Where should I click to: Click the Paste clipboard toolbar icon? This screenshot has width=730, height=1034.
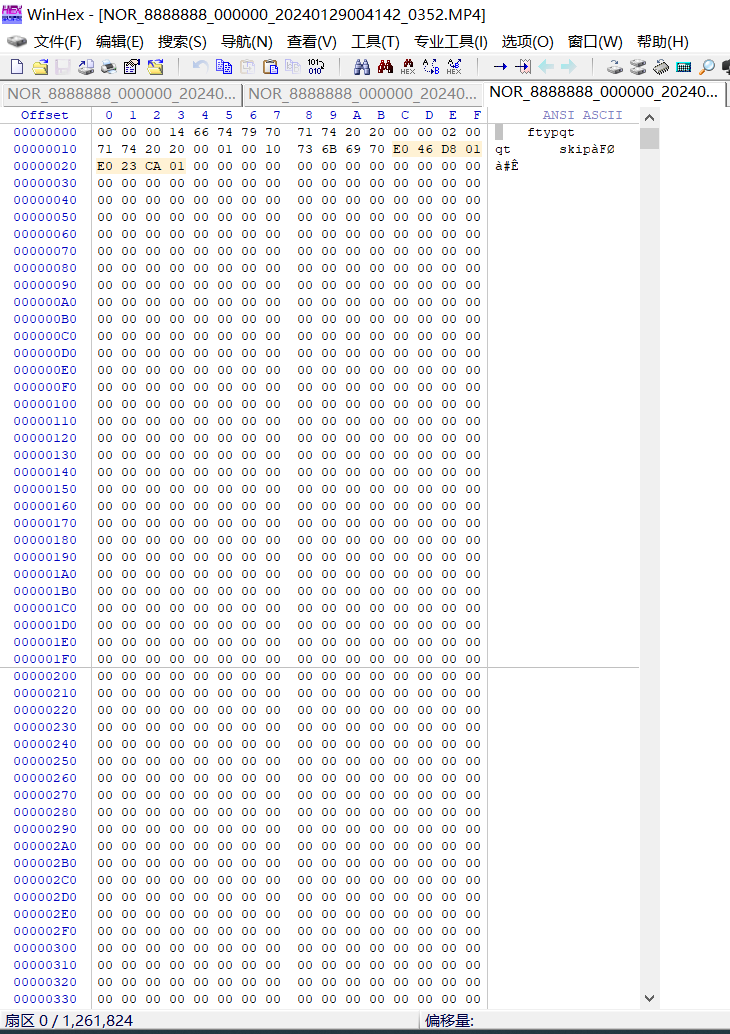(x=270, y=67)
